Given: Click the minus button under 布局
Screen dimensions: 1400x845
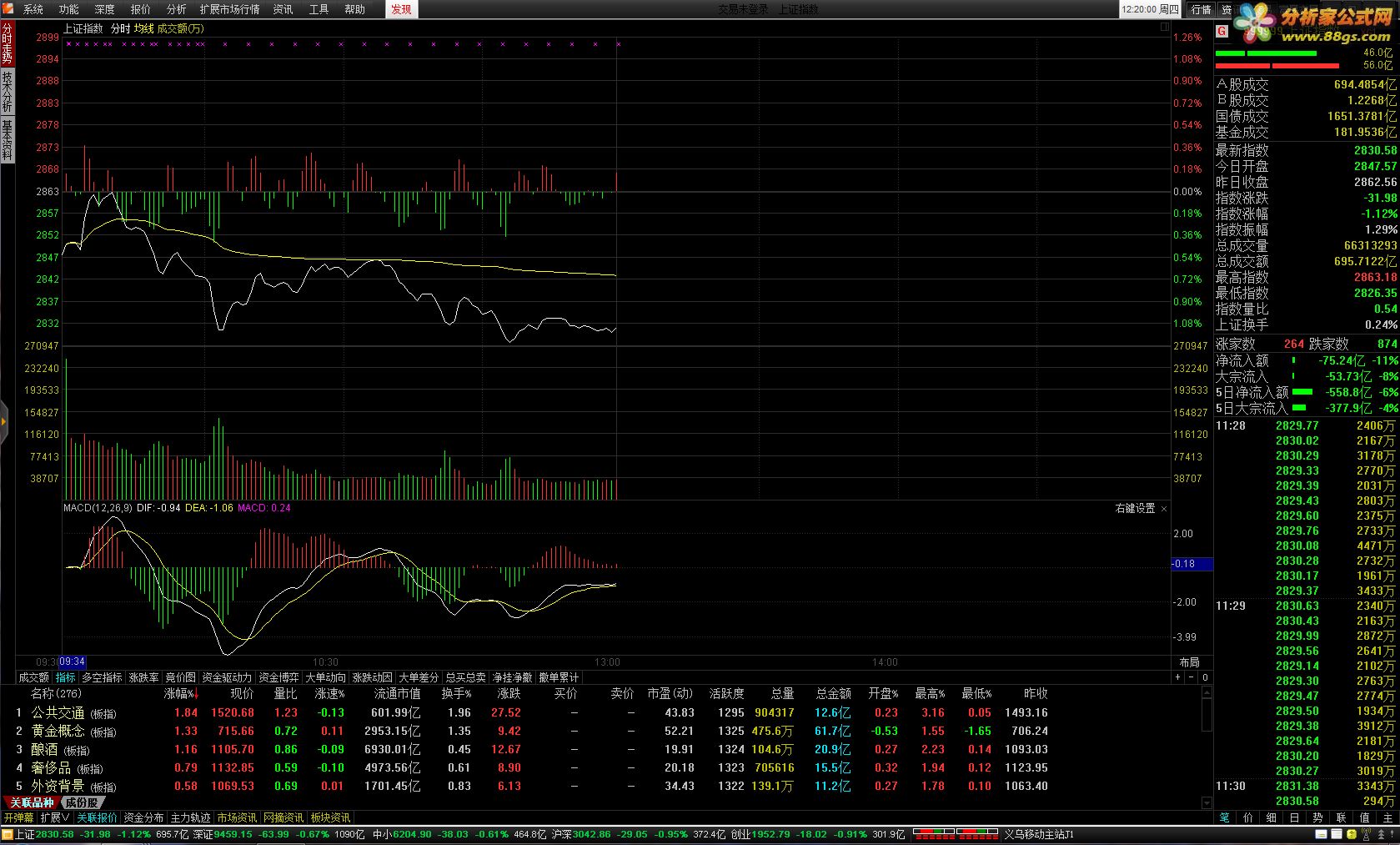Looking at the screenshot, I should click(1191, 677).
